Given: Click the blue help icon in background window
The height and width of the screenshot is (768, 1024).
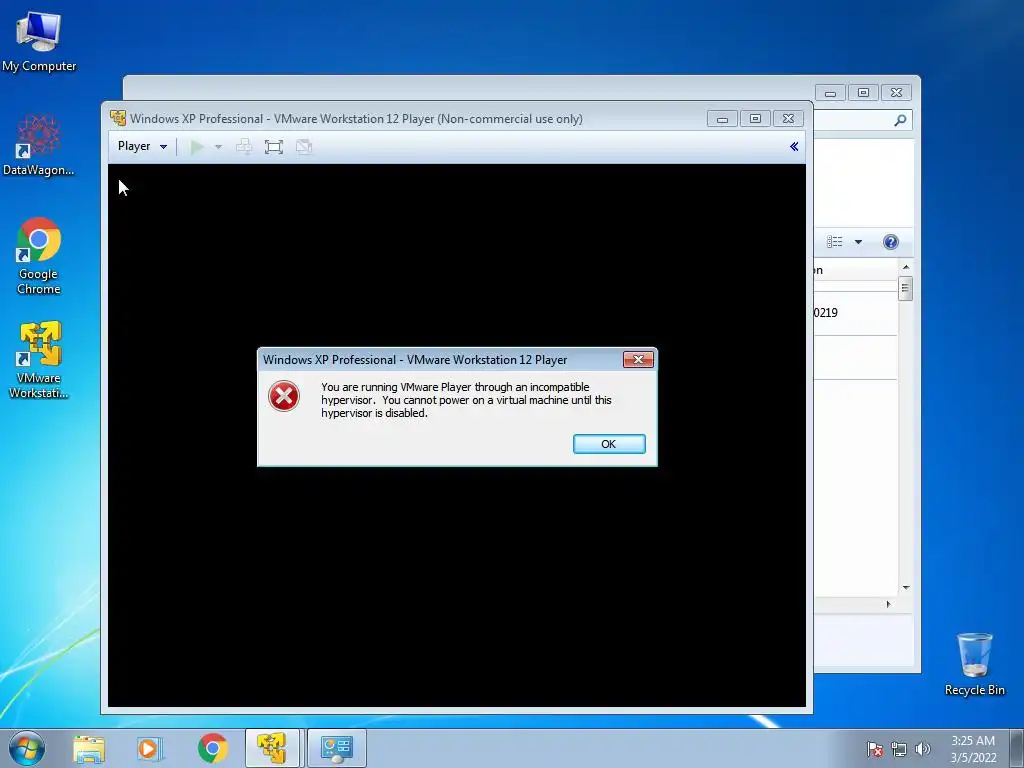Looking at the screenshot, I should 891,242.
